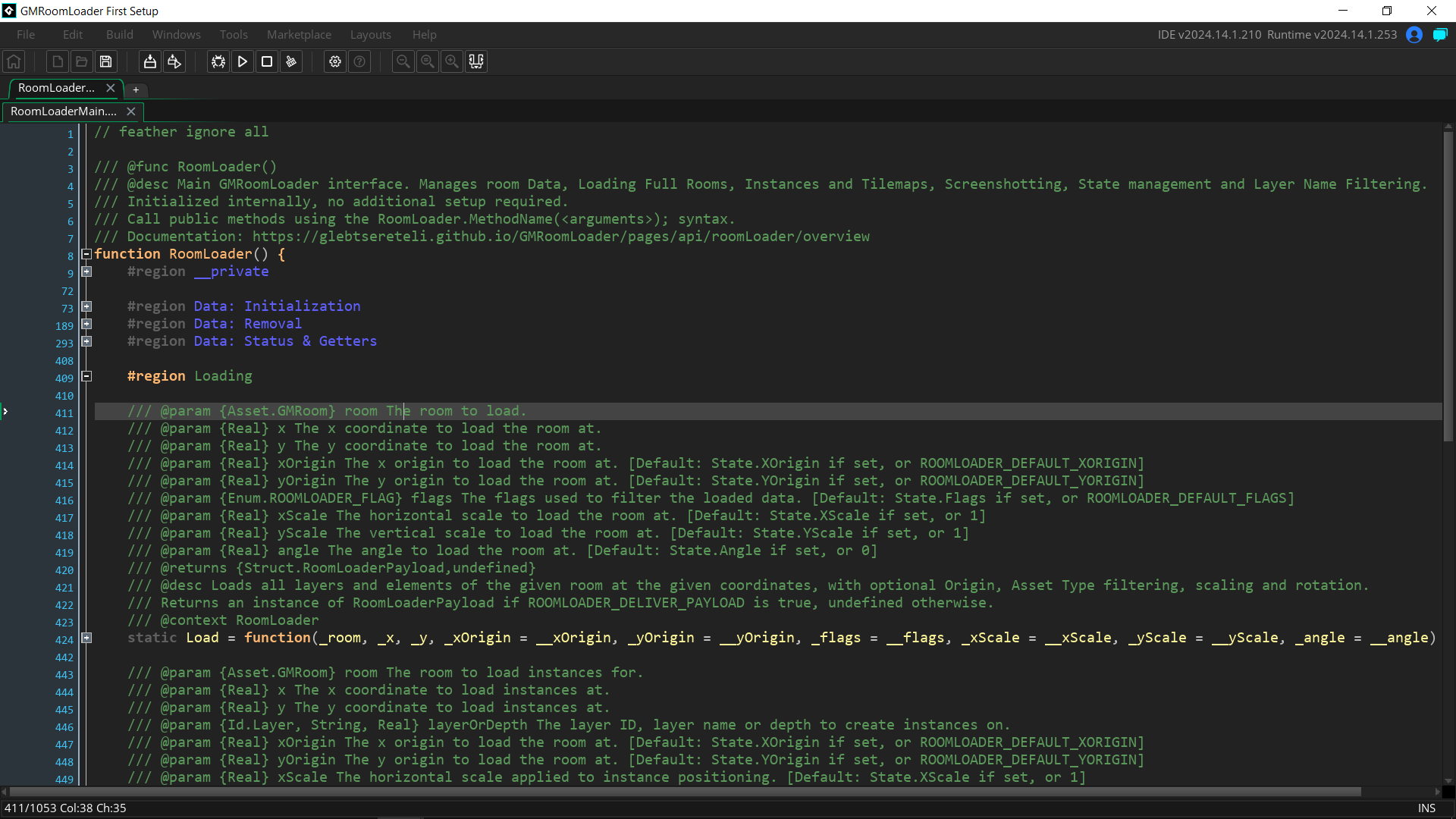This screenshot has width=1456, height=819.
Task: Run the project with Play button
Action: [243, 62]
